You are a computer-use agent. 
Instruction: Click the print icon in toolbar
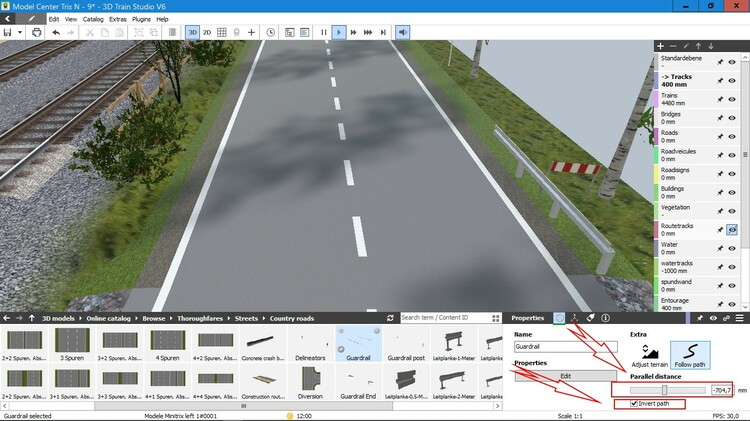pyautogui.click(x=36, y=32)
